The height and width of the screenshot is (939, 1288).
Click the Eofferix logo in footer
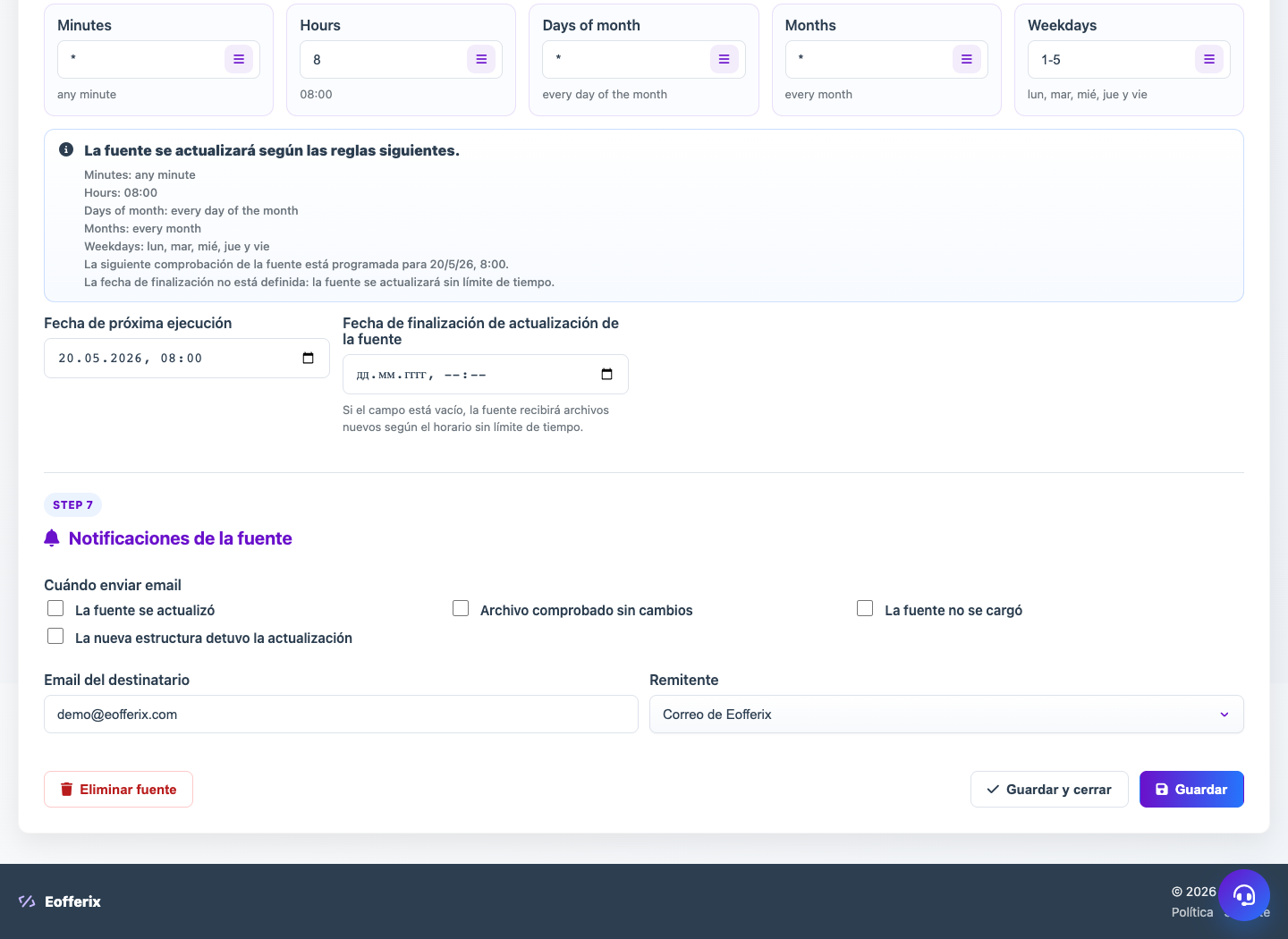[x=60, y=901]
